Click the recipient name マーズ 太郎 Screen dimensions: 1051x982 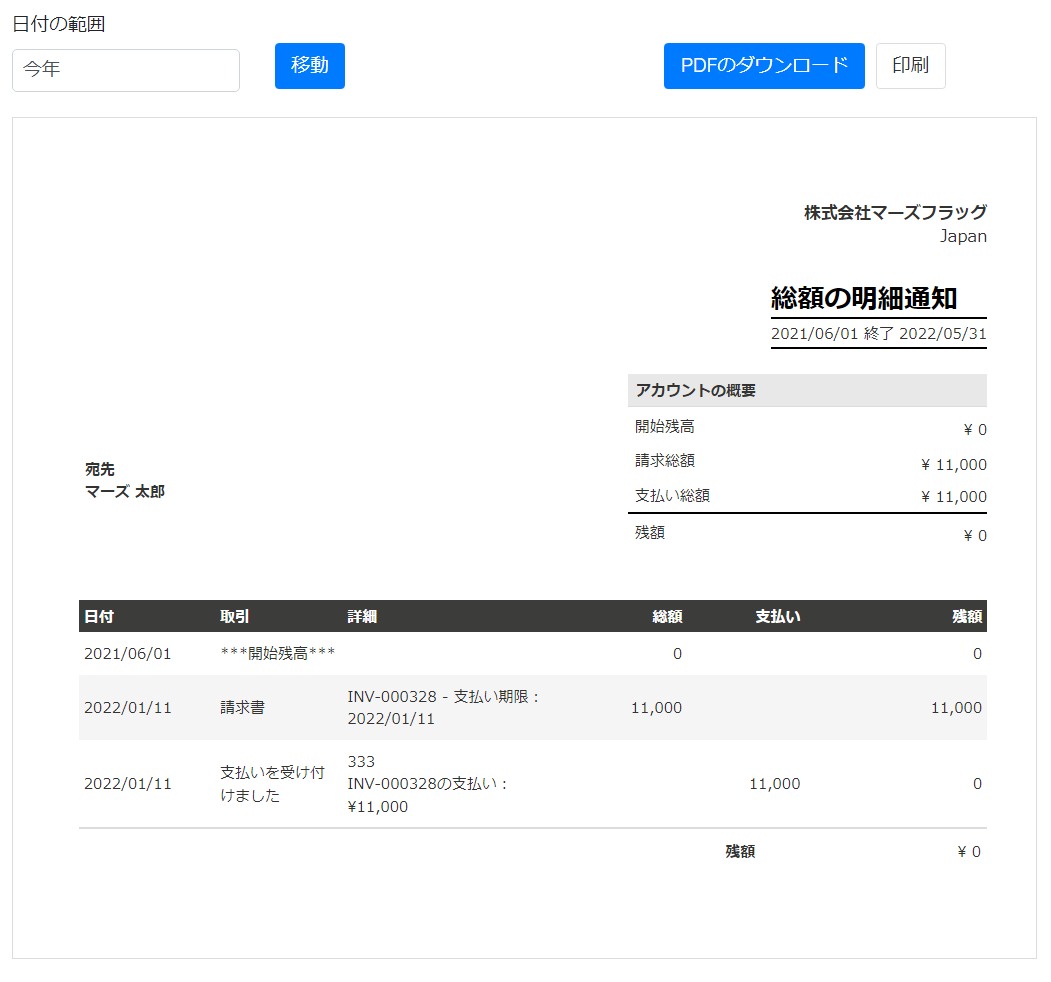(125, 491)
